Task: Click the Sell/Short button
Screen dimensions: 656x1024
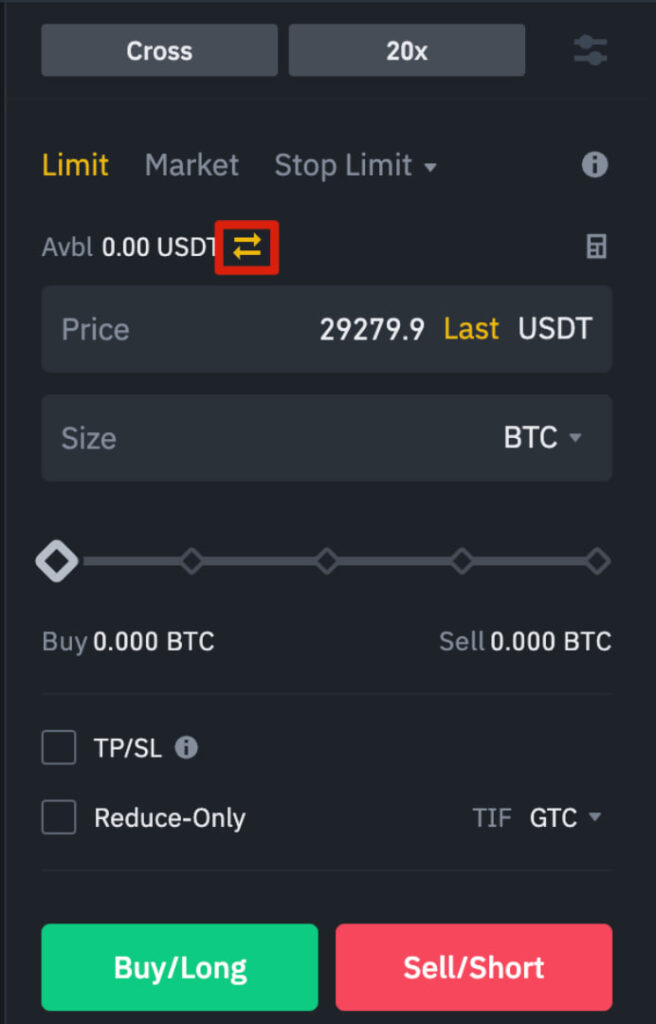Action: pos(473,966)
